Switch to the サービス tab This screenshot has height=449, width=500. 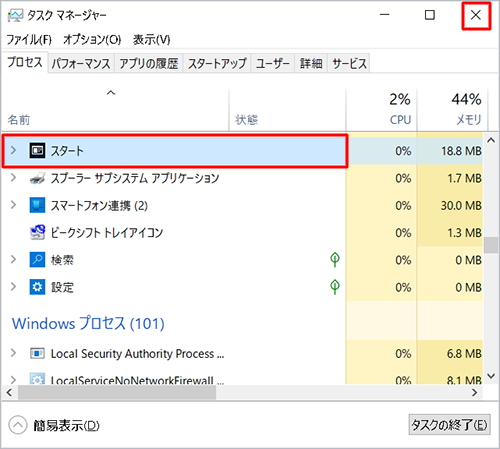(x=349, y=63)
